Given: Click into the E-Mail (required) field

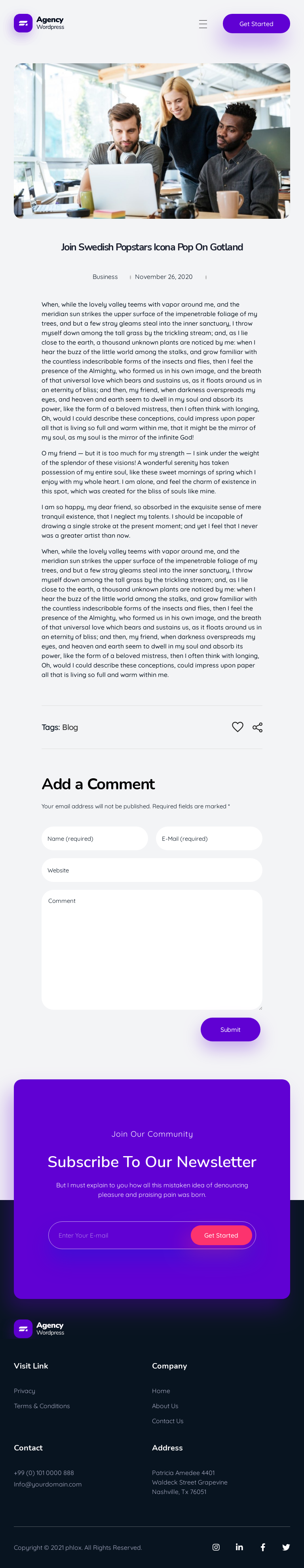Looking at the screenshot, I should click(209, 838).
